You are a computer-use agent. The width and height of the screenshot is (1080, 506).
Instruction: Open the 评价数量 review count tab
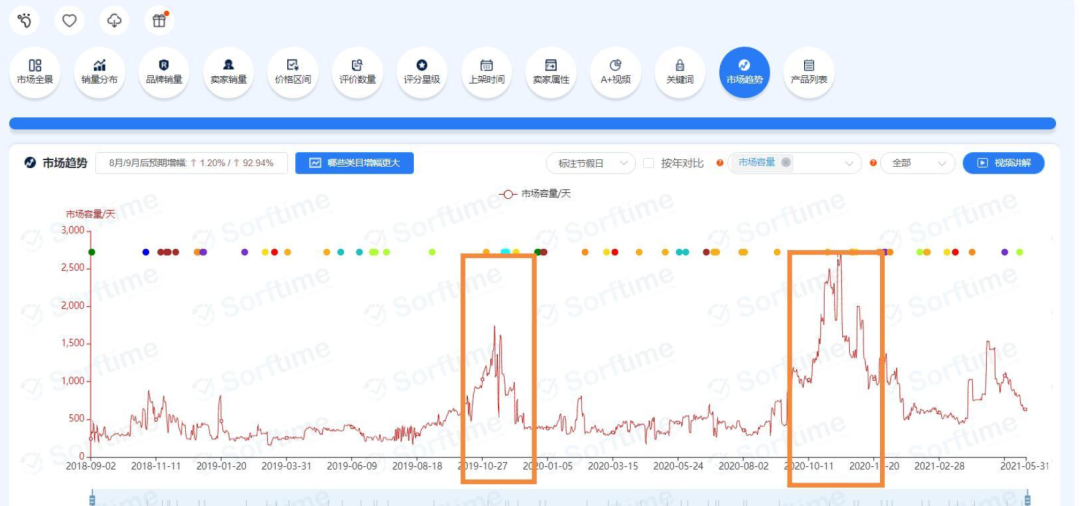coord(357,72)
